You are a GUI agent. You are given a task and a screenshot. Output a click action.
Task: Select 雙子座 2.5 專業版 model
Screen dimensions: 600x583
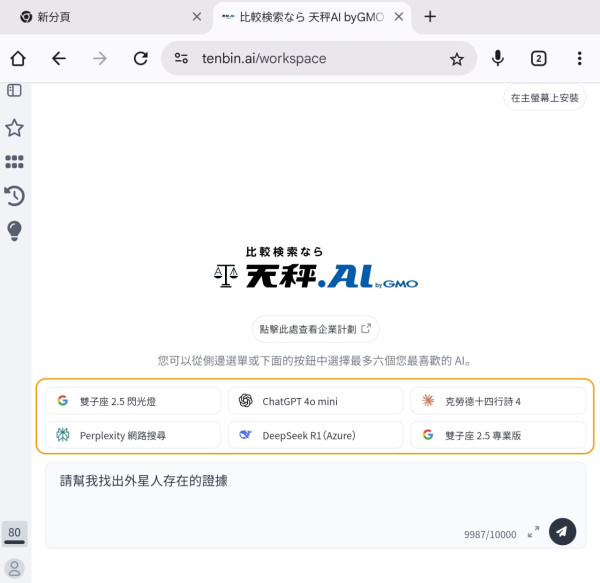pyautogui.click(x=498, y=435)
